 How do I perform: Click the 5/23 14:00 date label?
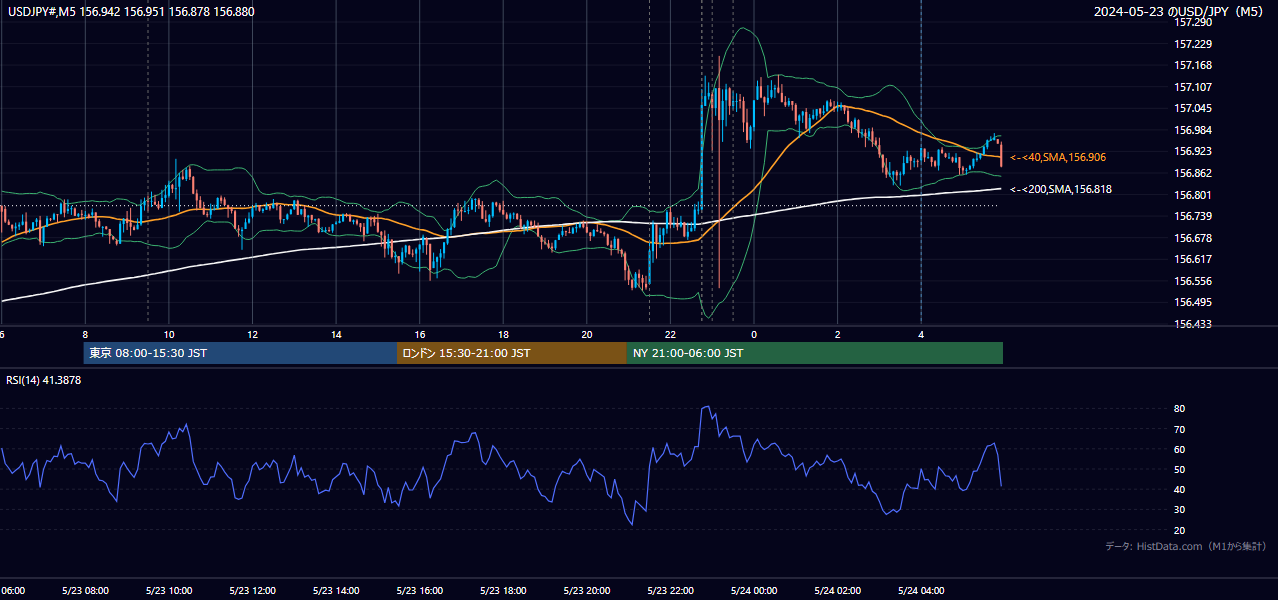click(336, 591)
